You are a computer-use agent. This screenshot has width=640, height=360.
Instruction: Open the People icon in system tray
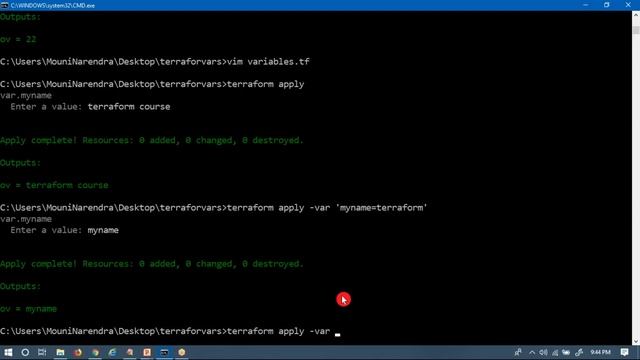[518, 352]
